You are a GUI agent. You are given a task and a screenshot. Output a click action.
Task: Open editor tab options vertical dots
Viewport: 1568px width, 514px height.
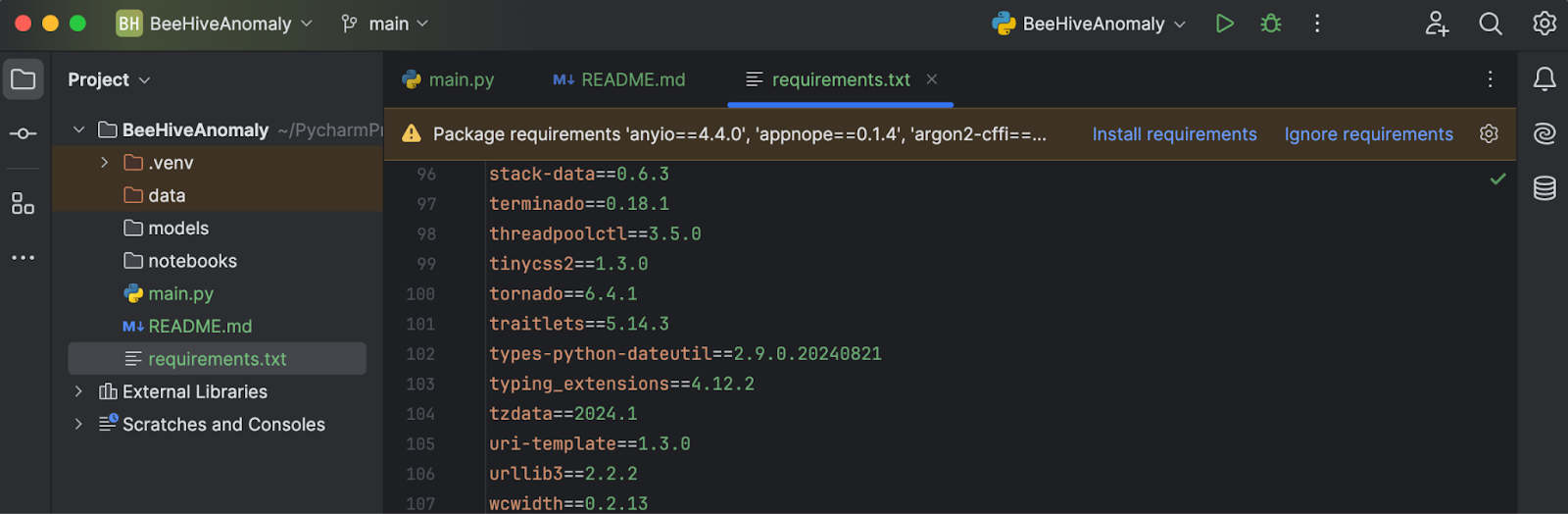[x=1490, y=79]
